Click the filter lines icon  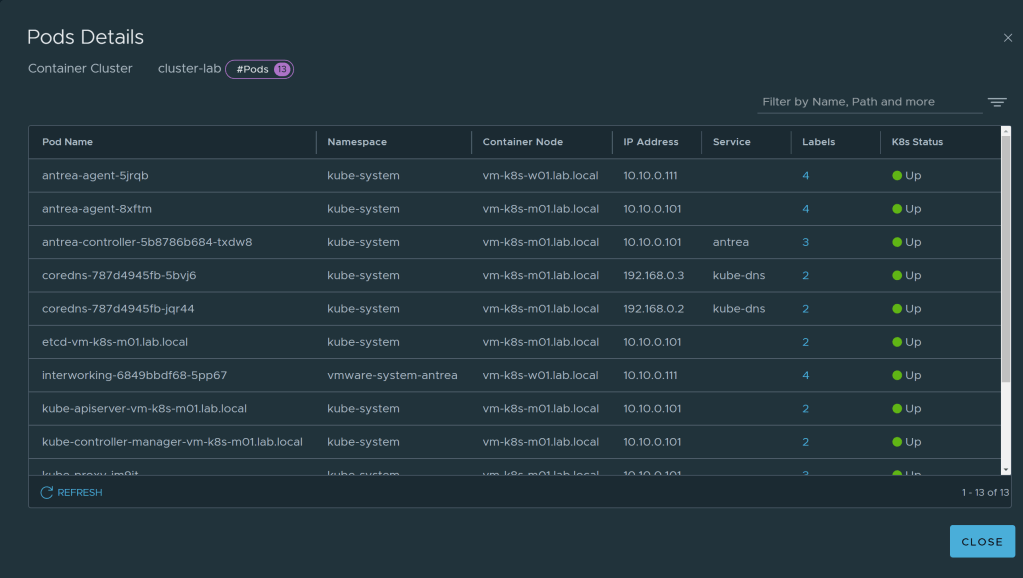(x=996, y=102)
